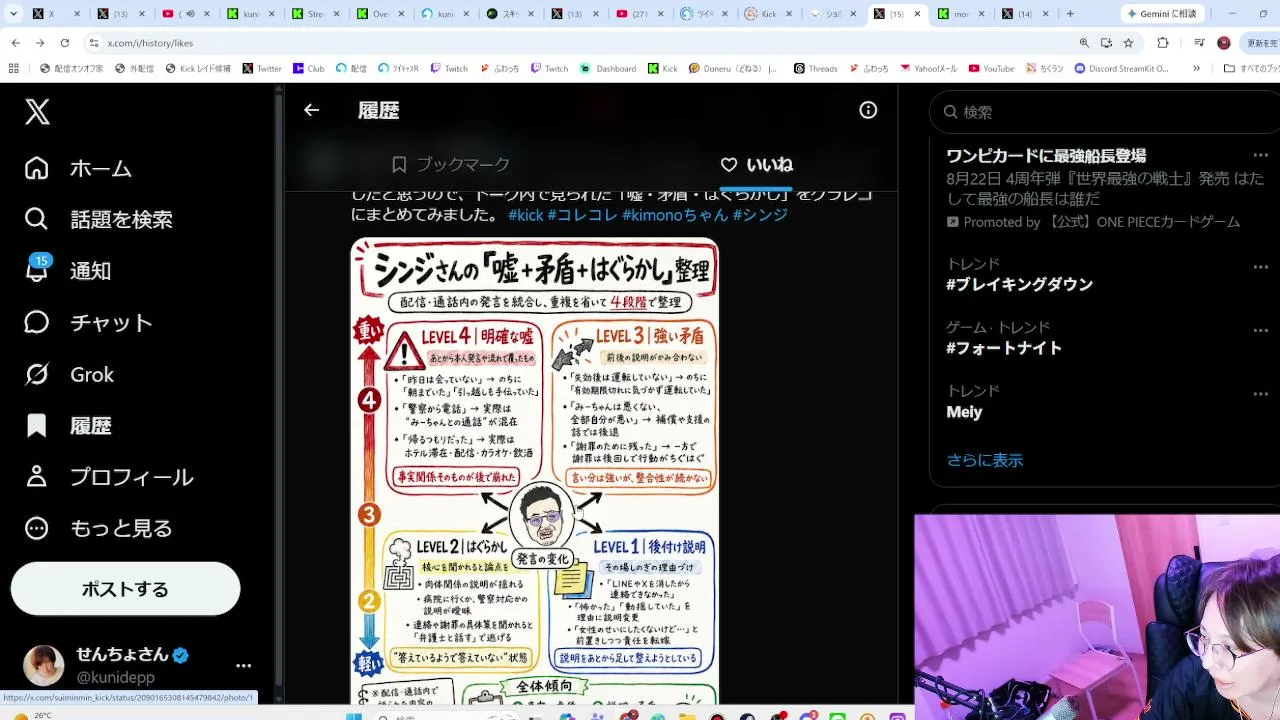Click the browser forward arrow
Viewport: 1280px width, 720px height.
[40, 43]
